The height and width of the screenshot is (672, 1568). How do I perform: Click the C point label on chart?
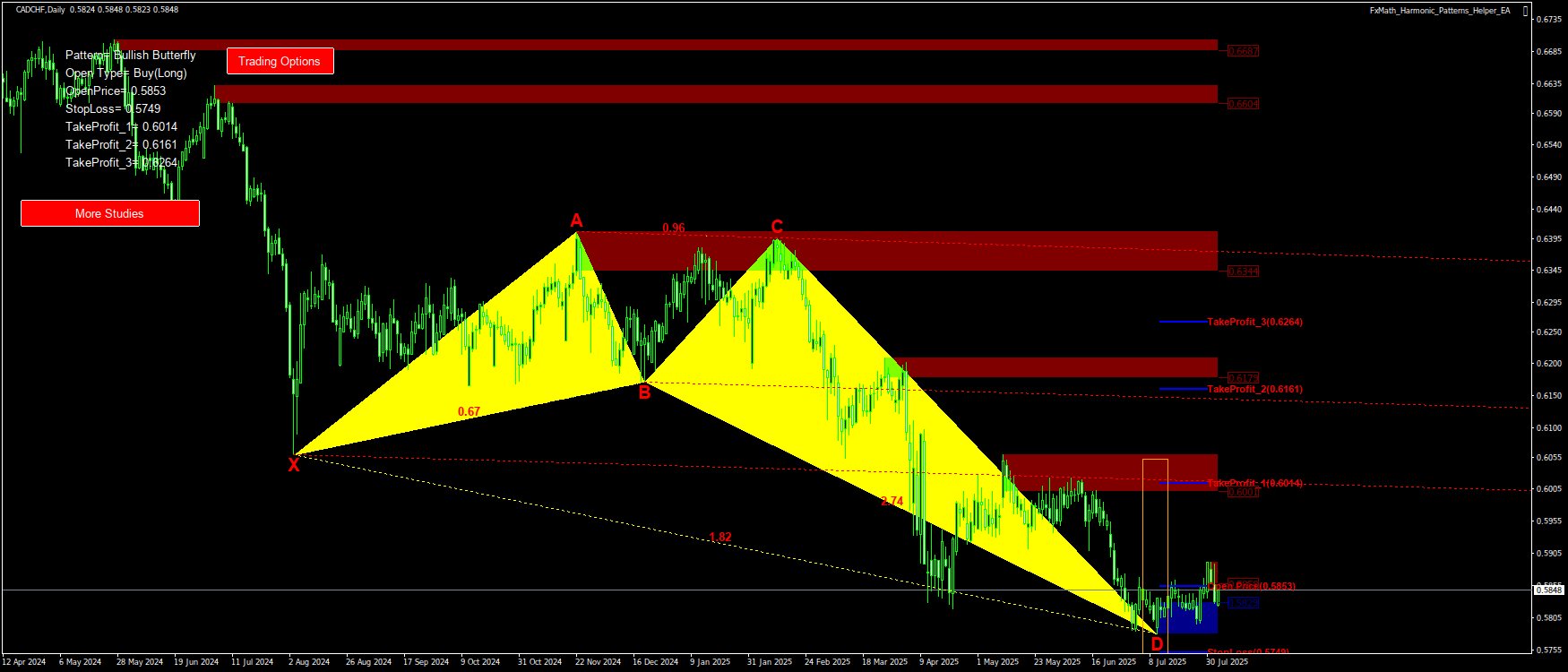pyautogui.click(x=777, y=227)
